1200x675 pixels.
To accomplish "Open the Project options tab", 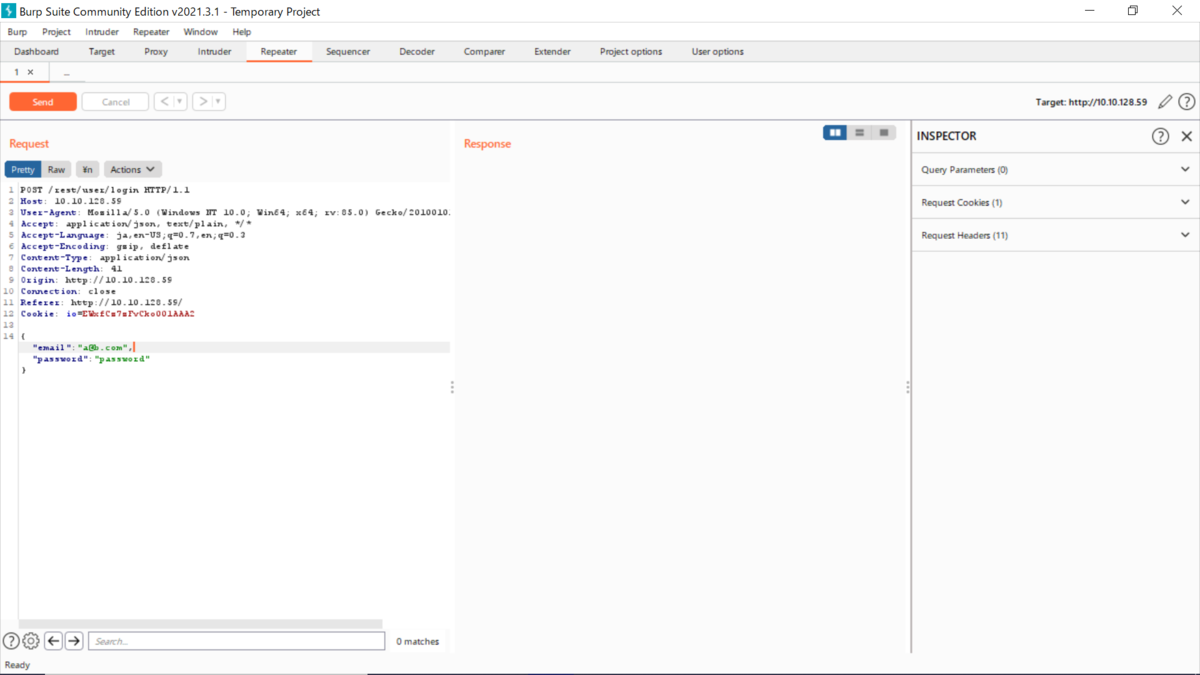I will coord(631,52).
